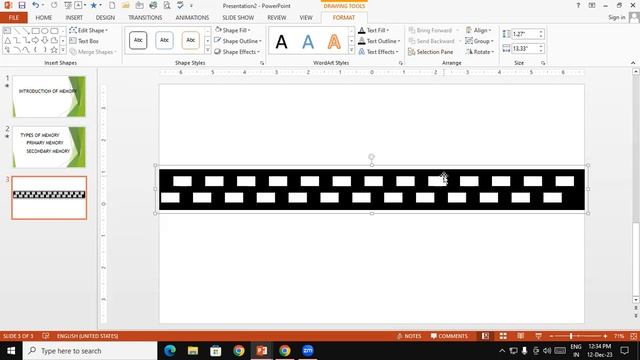Viewport: 640px width, 360px height.
Task: Collapse the ribbon
Action: [x=633, y=63]
